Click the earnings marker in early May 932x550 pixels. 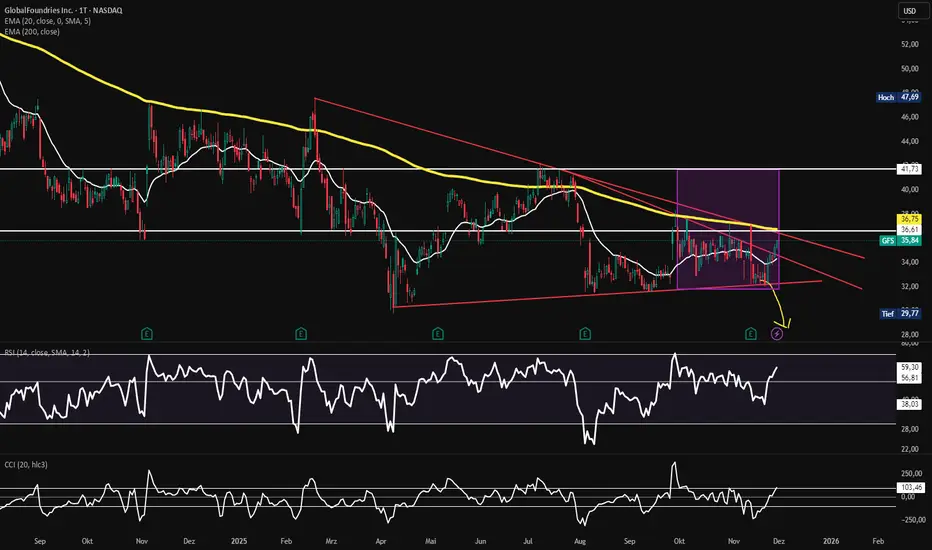tap(437, 334)
